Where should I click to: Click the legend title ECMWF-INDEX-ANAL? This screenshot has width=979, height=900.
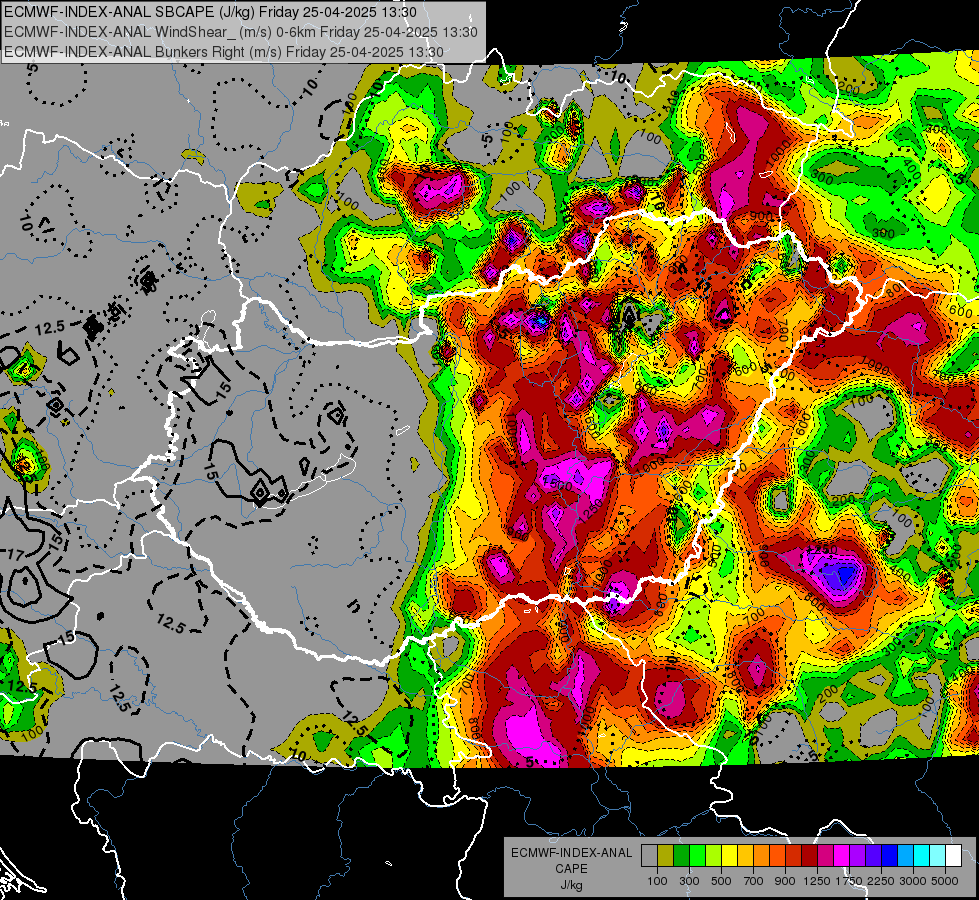pyautogui.click(x=572, y=853)
